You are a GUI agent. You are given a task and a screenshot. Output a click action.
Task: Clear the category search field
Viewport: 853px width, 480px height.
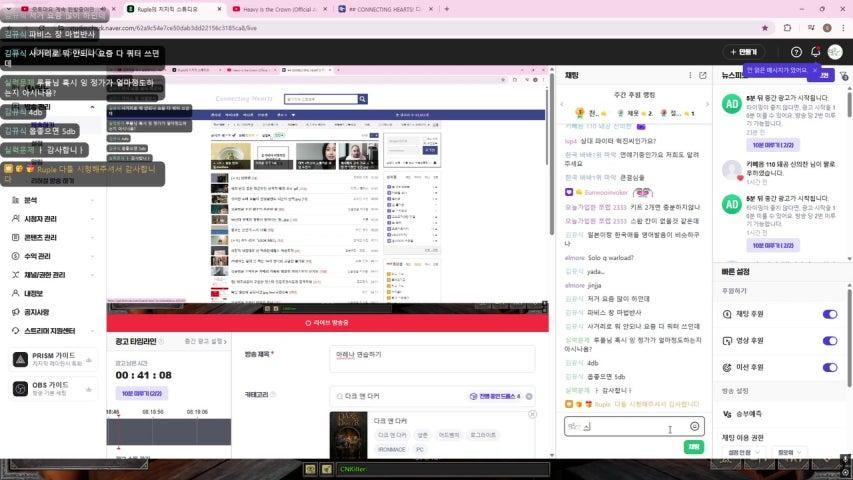coord(529,396)
